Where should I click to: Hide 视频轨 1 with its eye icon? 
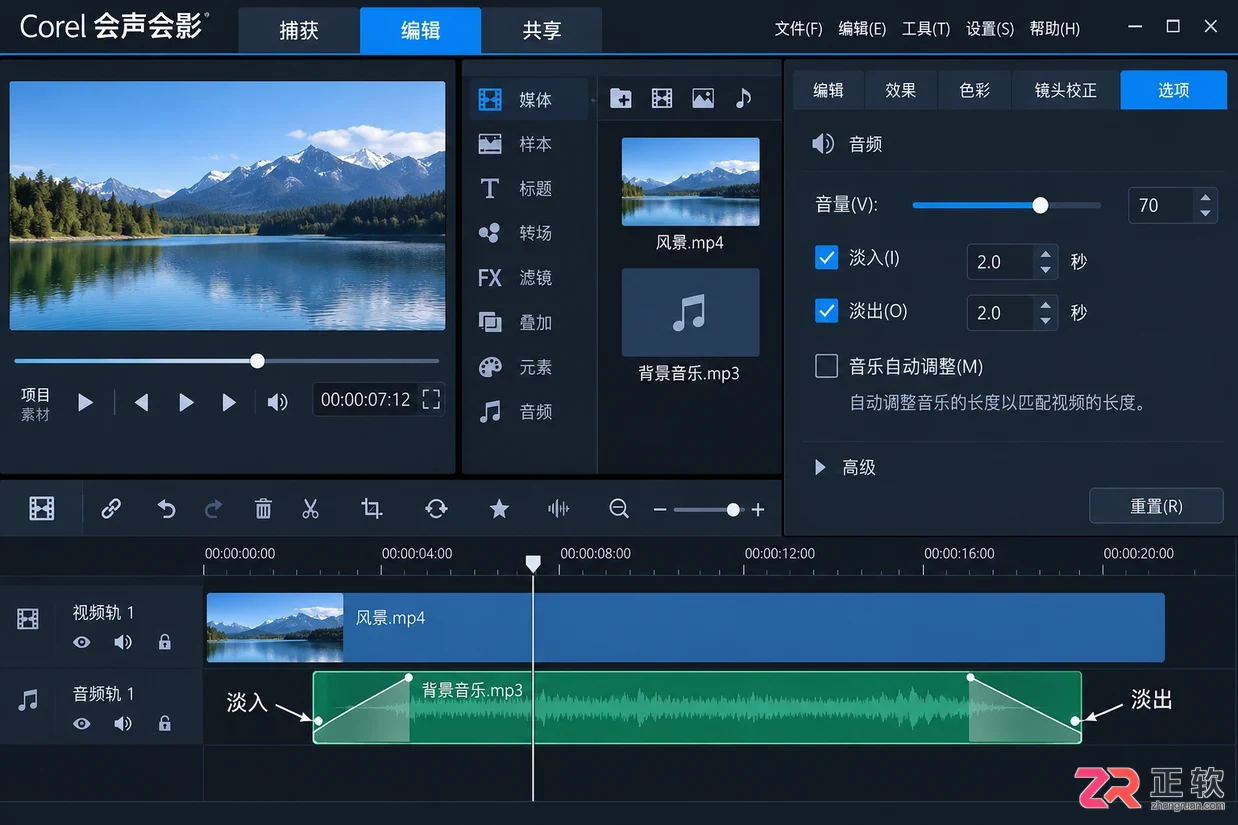(82, 642)
